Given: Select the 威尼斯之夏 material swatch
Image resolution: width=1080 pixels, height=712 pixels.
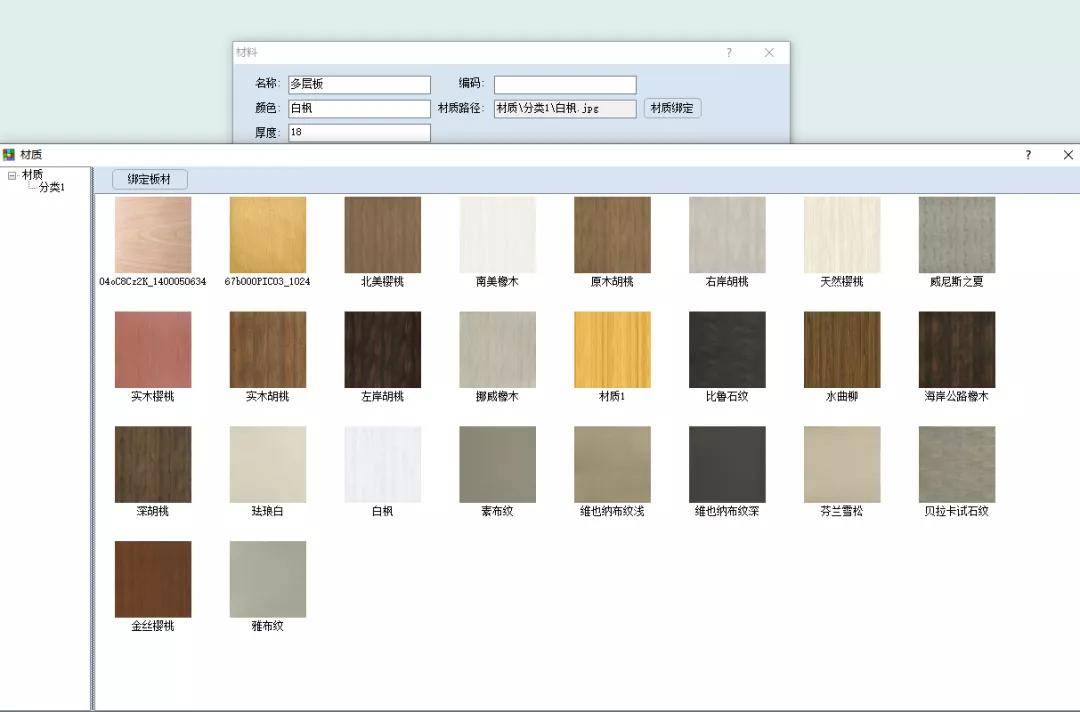Looking at the screenshot, I should (957, 235).
